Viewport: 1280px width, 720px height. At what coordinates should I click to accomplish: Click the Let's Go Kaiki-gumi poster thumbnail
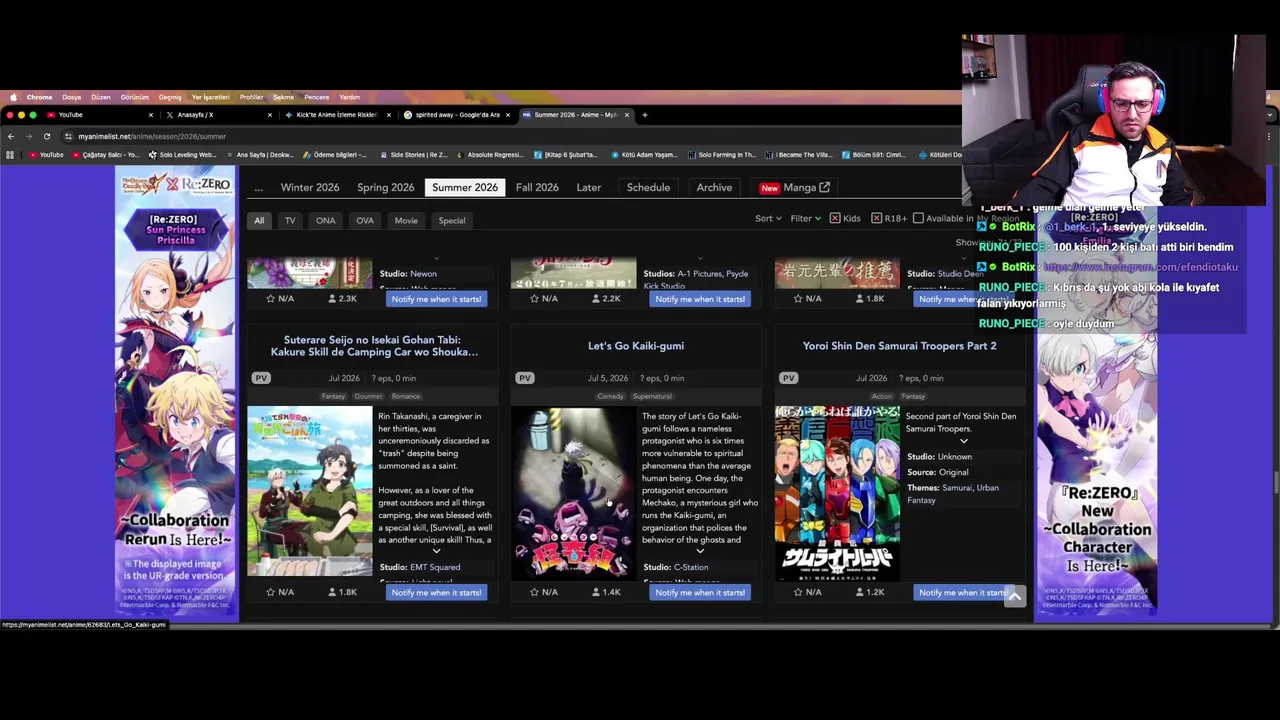point(573,492)
